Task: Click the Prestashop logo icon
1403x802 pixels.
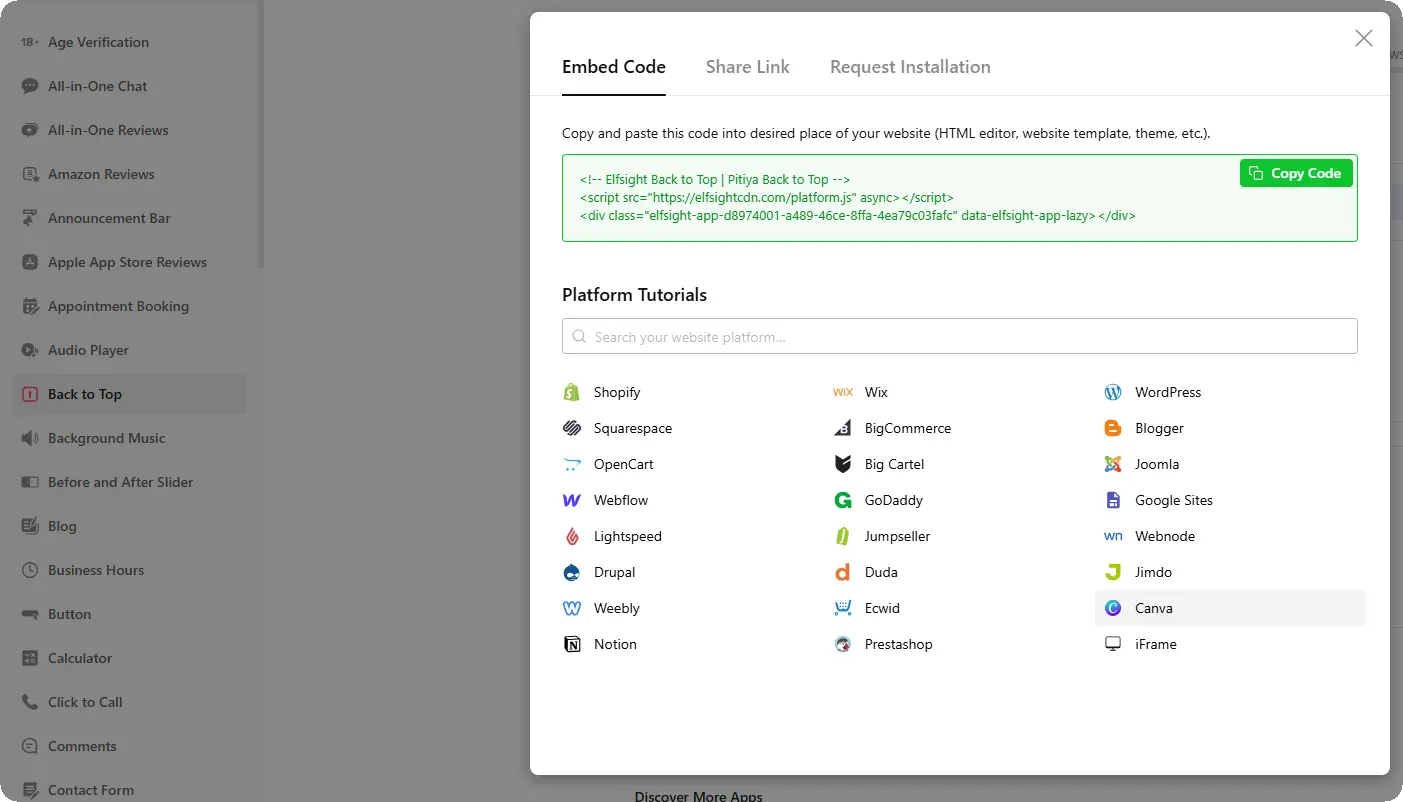Action: [843, 644]
